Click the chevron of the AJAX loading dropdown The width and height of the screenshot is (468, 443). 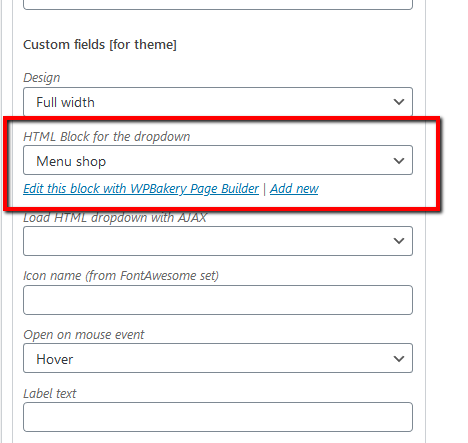point(399,241)
